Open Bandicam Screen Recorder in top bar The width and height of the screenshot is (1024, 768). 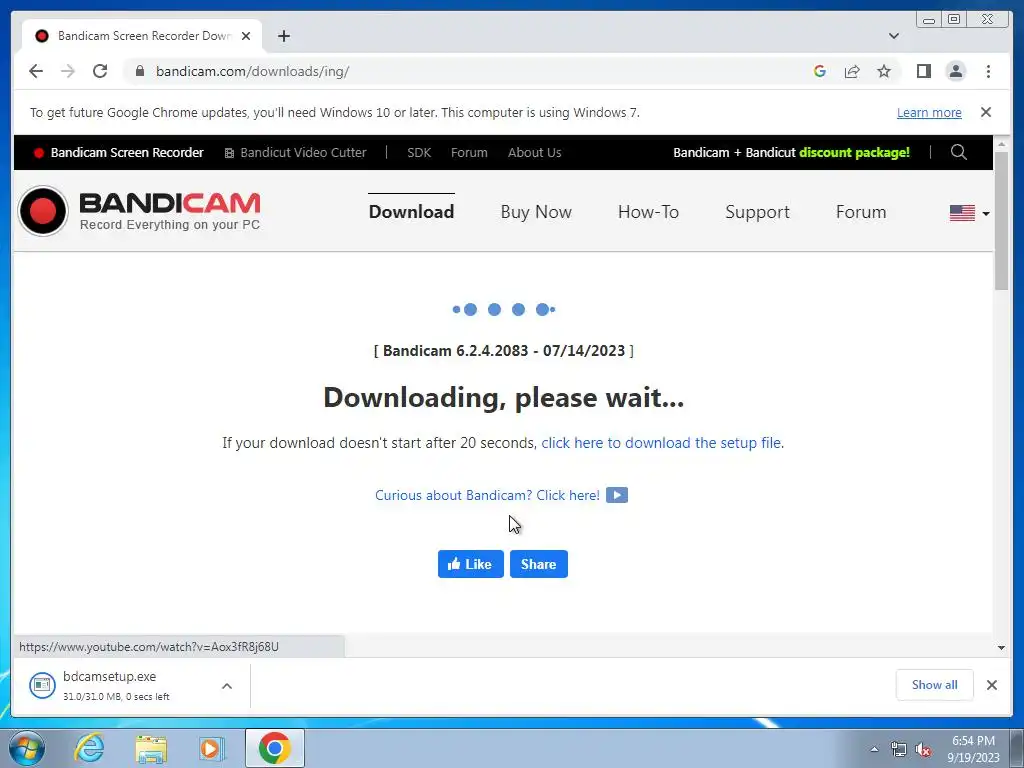[119, 152]
